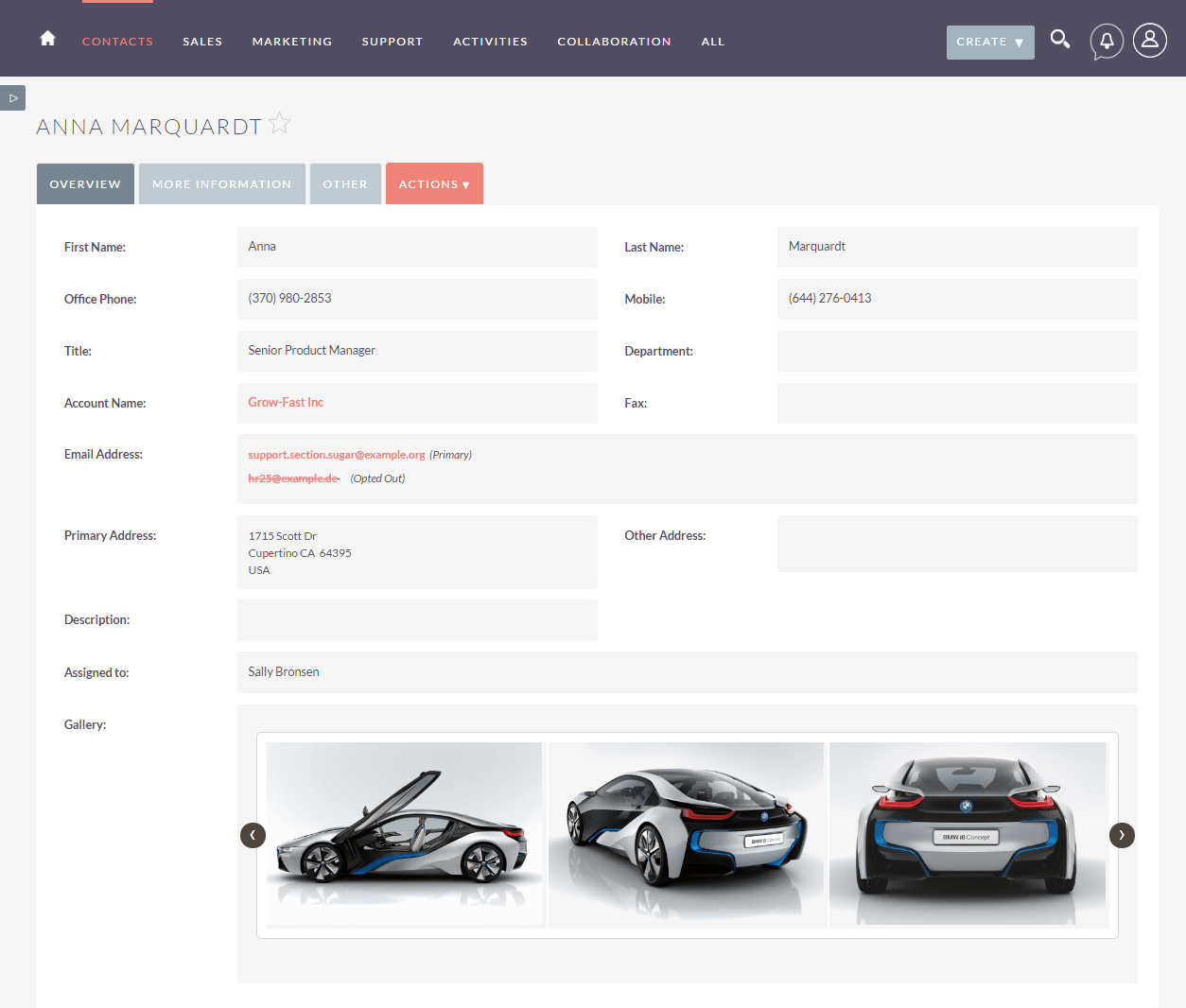Click the Email Address label

tap(103, 455)
